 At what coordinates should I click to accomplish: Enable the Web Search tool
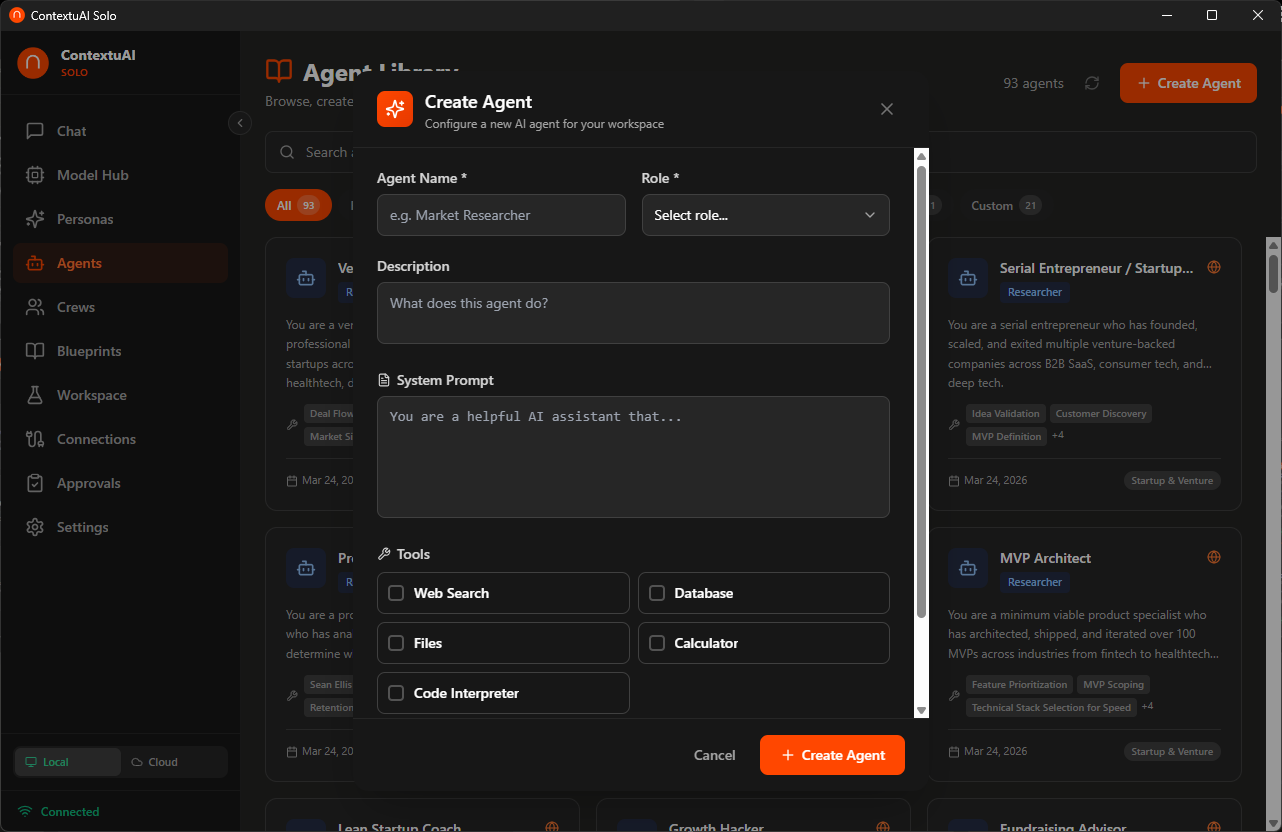point(396,593)
